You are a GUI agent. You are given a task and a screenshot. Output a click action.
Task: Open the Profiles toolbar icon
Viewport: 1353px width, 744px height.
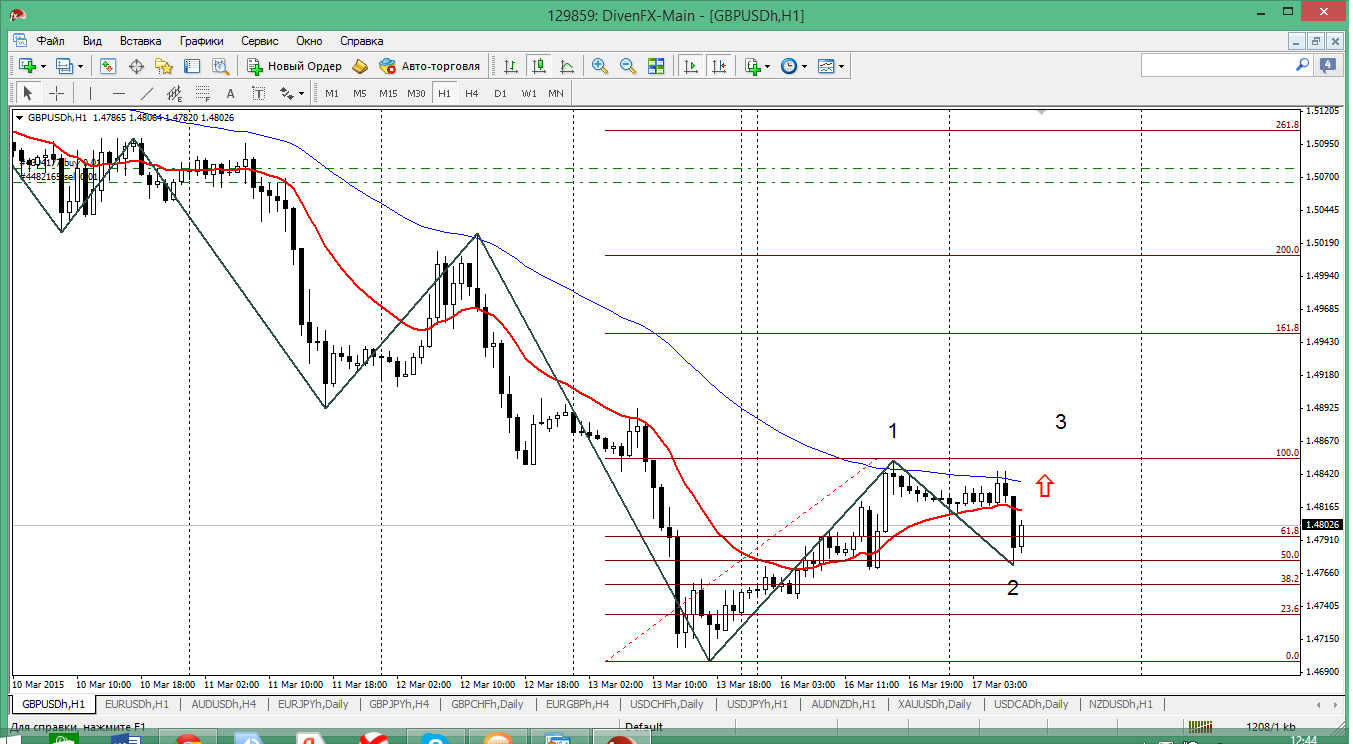click(x=65, y=66)
